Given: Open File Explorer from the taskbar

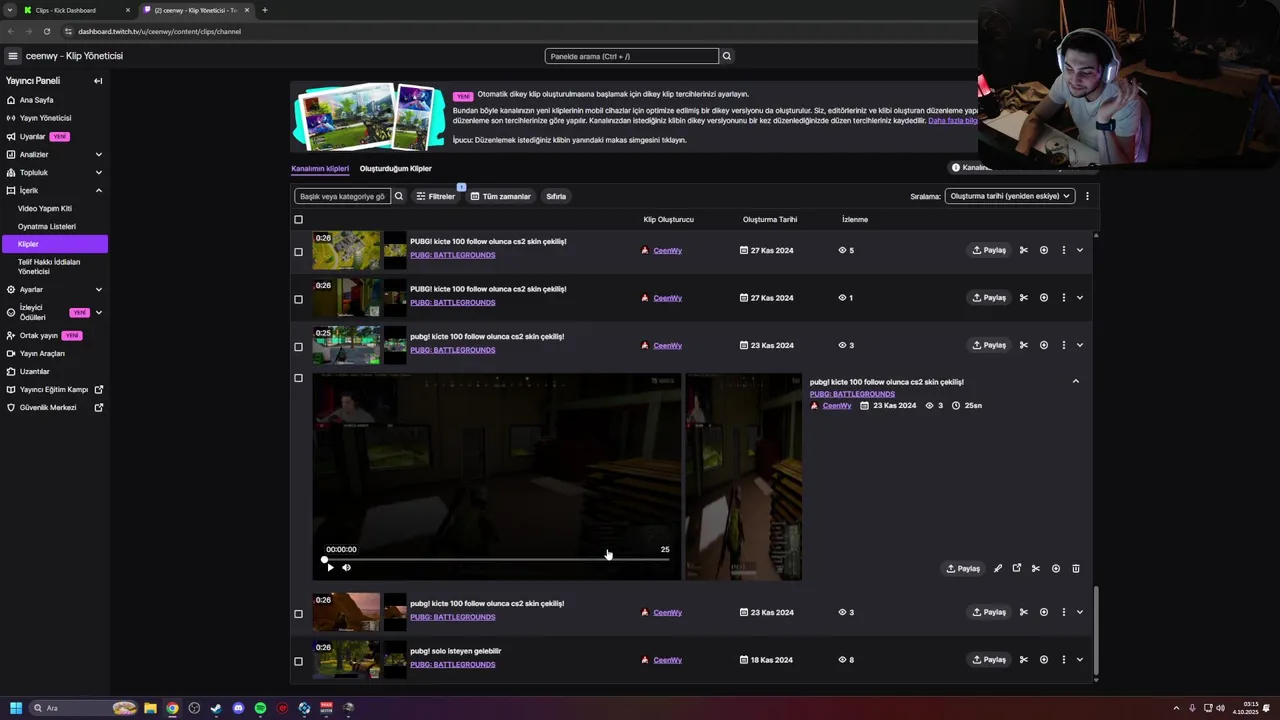Looking at the screenshot, I should [x=150, y=708].
